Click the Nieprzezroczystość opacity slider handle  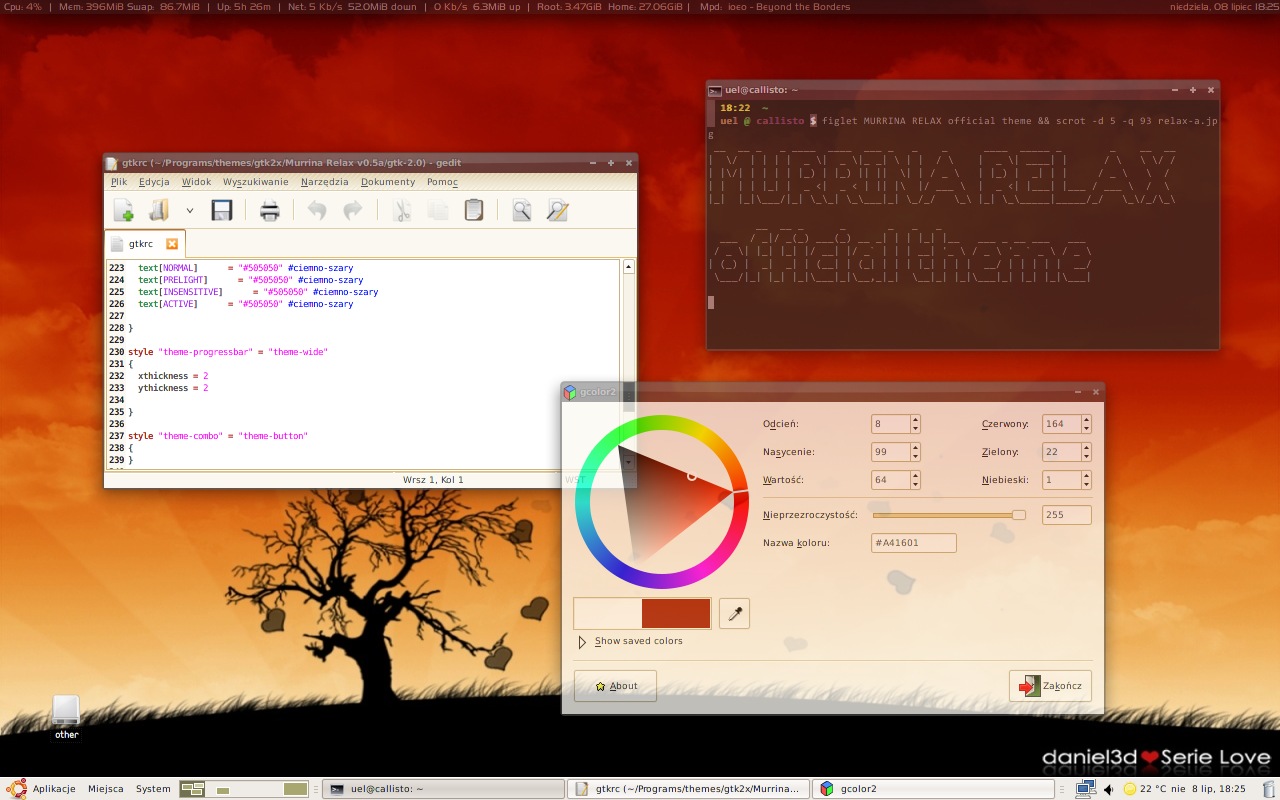(1019, 515)
